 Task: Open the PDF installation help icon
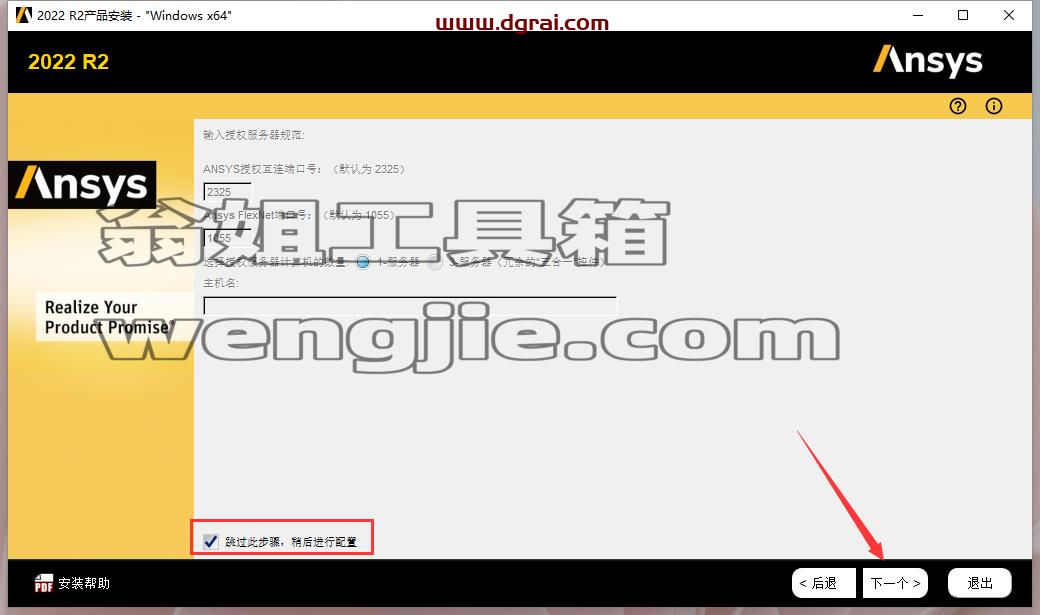44,582
